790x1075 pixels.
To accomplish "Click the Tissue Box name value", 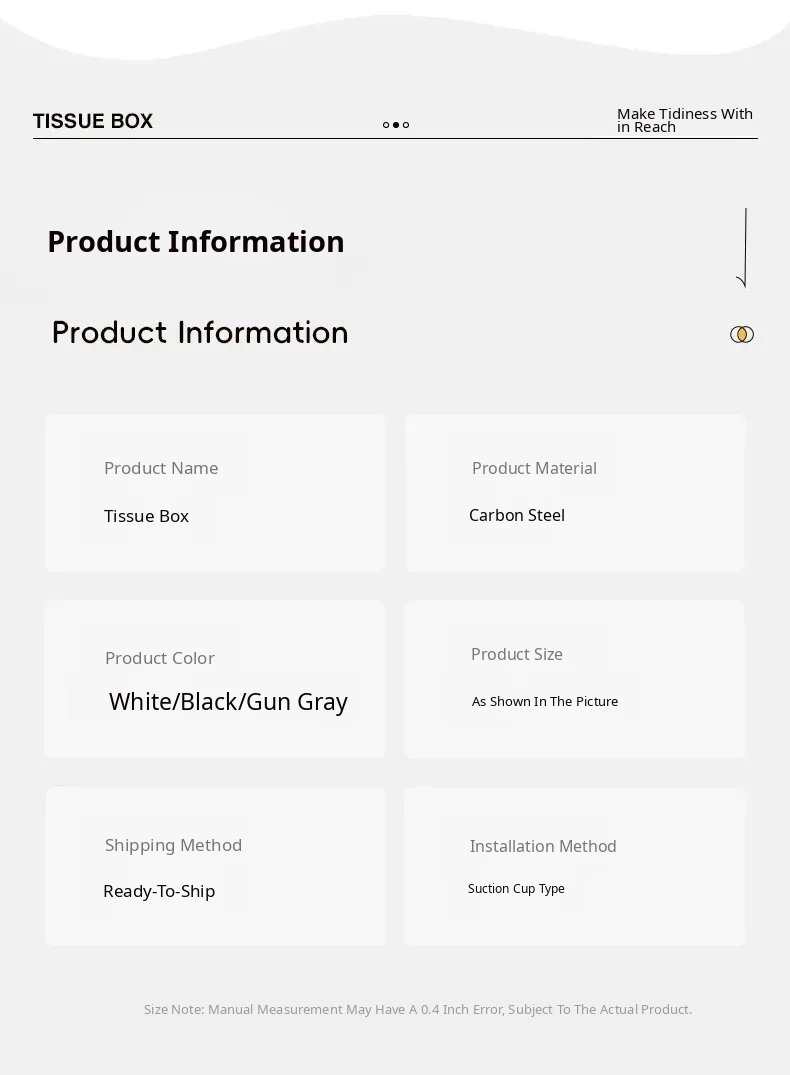I will [x=146, y=516].
